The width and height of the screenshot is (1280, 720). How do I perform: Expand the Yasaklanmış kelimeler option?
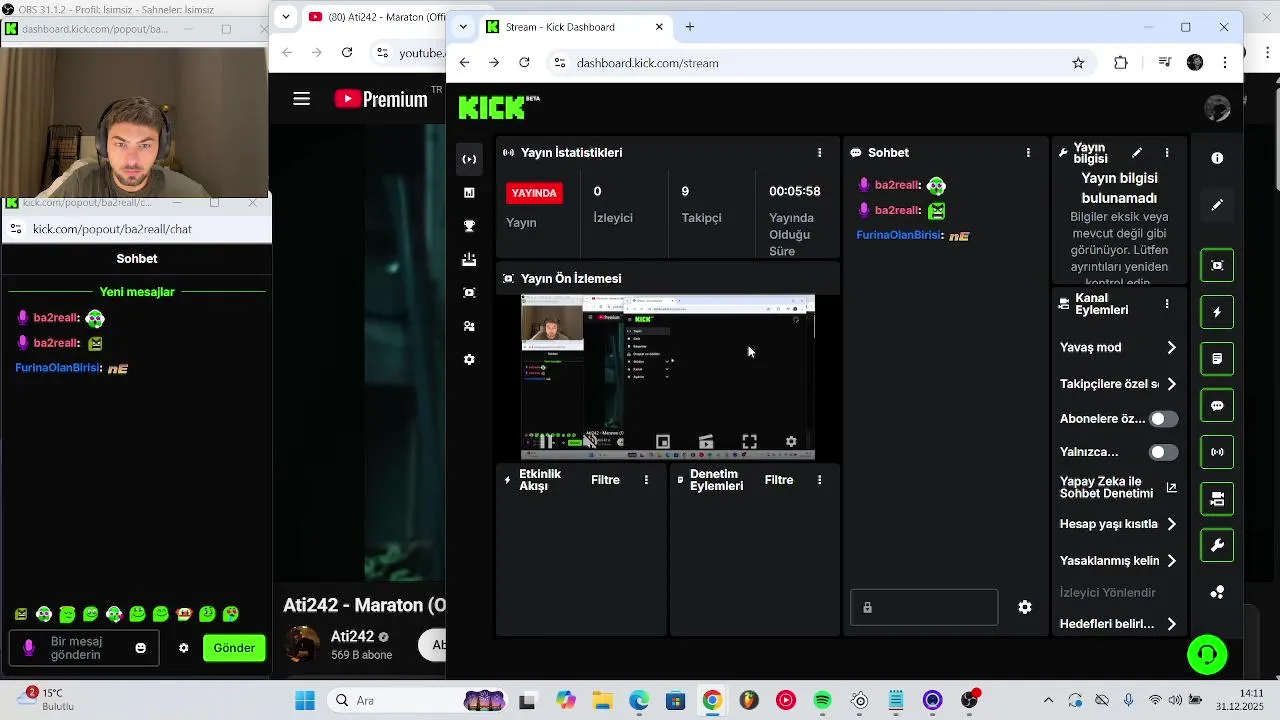coord(1119,561)
